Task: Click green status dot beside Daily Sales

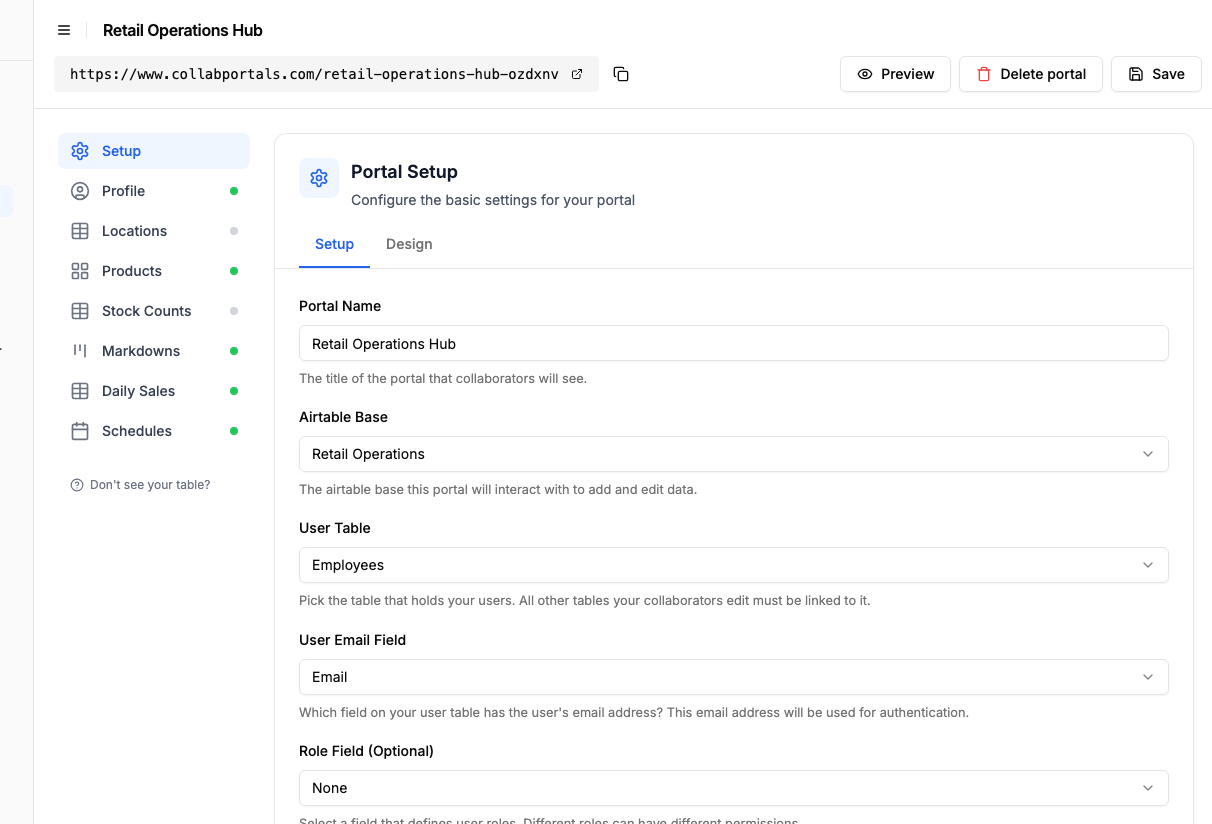Action: click(234, 391)
